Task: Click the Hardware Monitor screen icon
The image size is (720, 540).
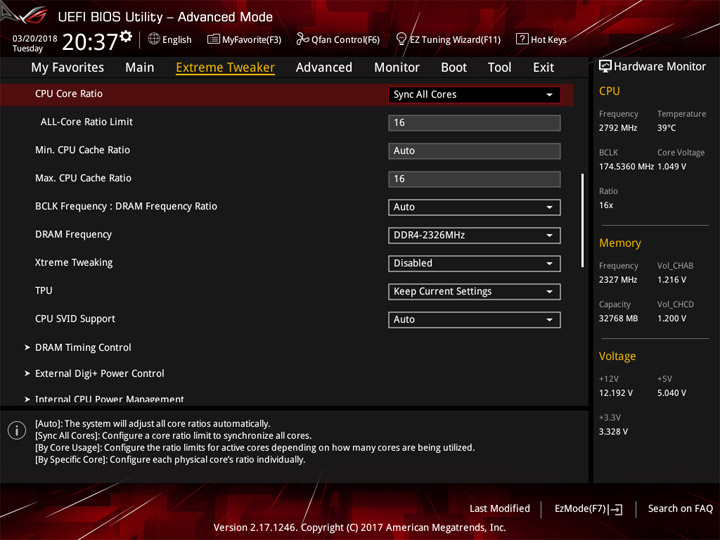Action: pyautogui.click(x=605, y=67)
